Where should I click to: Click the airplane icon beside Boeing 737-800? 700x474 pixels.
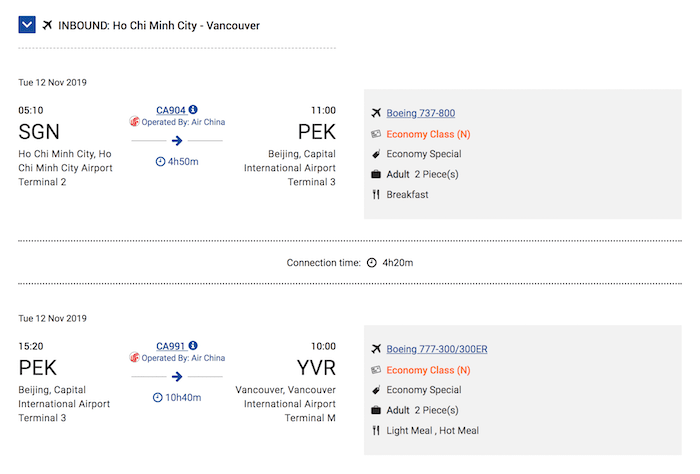coord(376,113)
